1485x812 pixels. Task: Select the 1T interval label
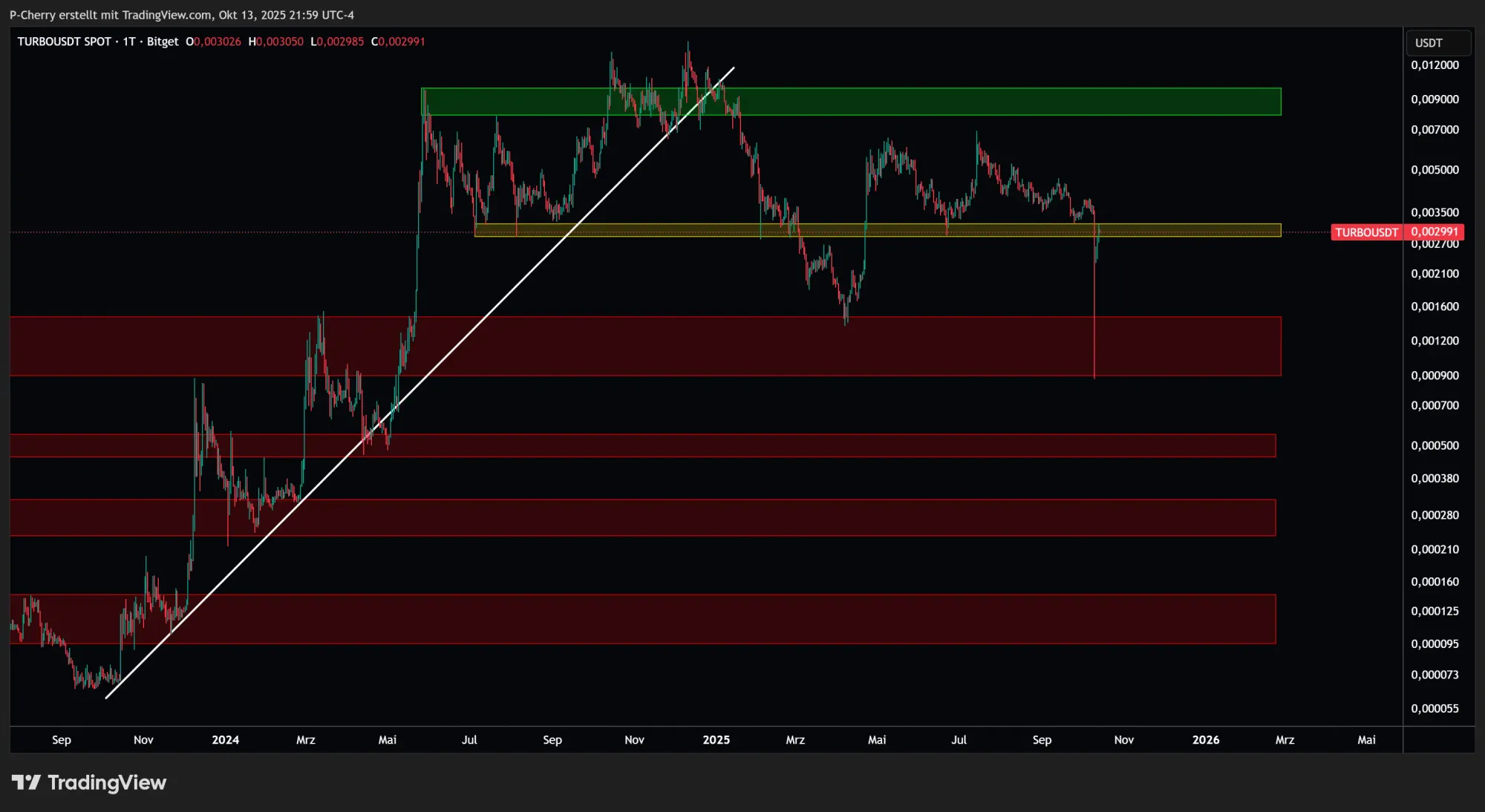click(129, 42)
